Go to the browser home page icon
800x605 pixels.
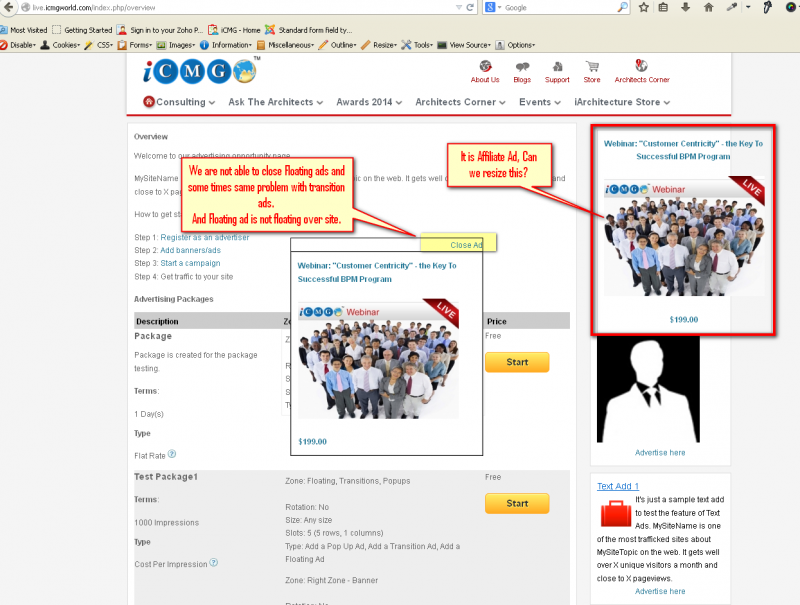coord(709,7)
